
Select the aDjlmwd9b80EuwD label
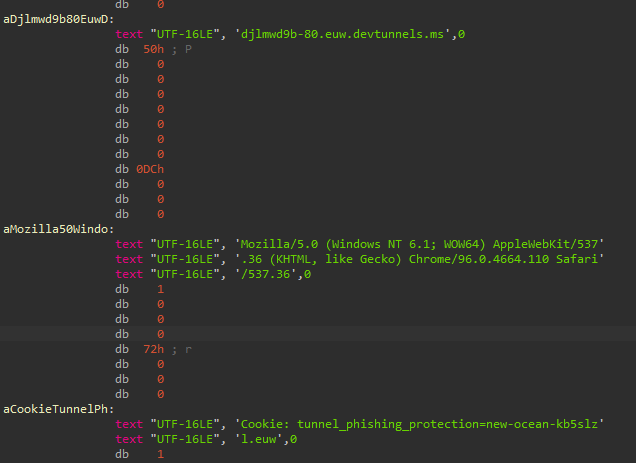[x=59, y=19]
